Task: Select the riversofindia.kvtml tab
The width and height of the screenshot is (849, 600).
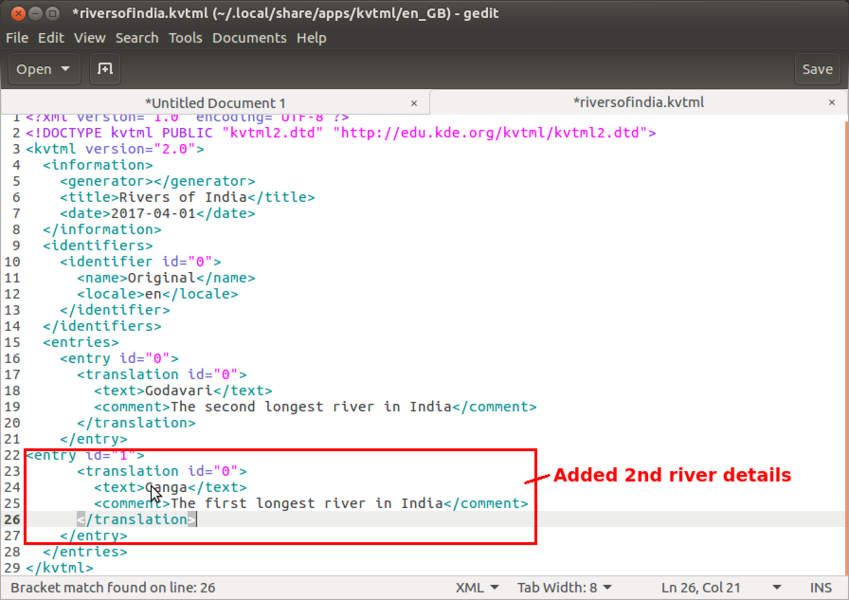Action: pyautogui.click(x=638, y=102)
